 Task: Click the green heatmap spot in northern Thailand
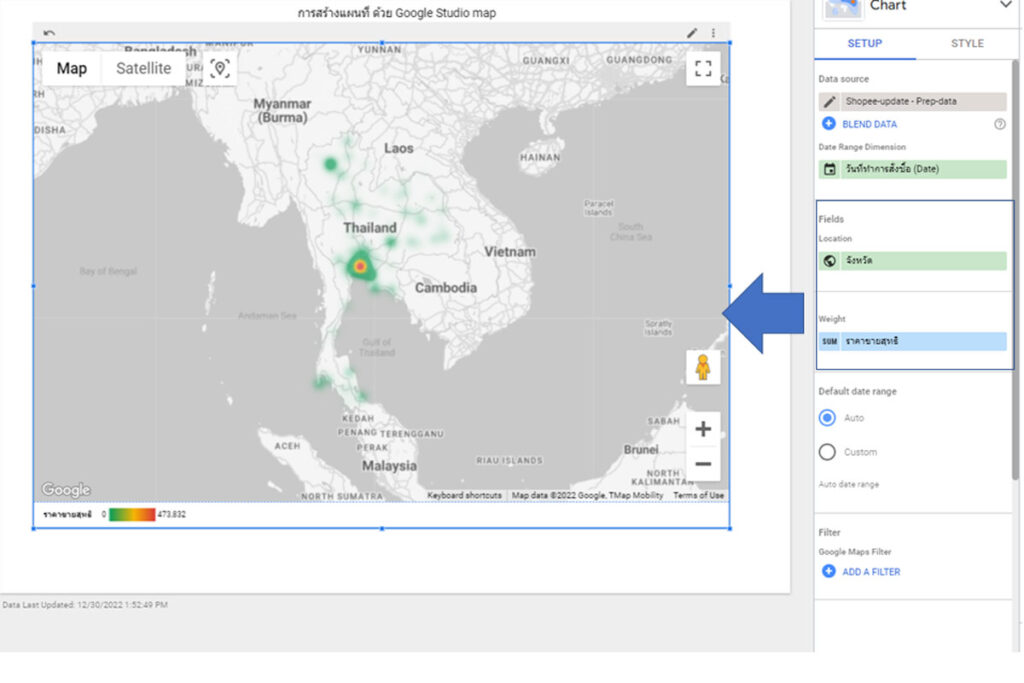pyautogui.click(x=330, y=164)
